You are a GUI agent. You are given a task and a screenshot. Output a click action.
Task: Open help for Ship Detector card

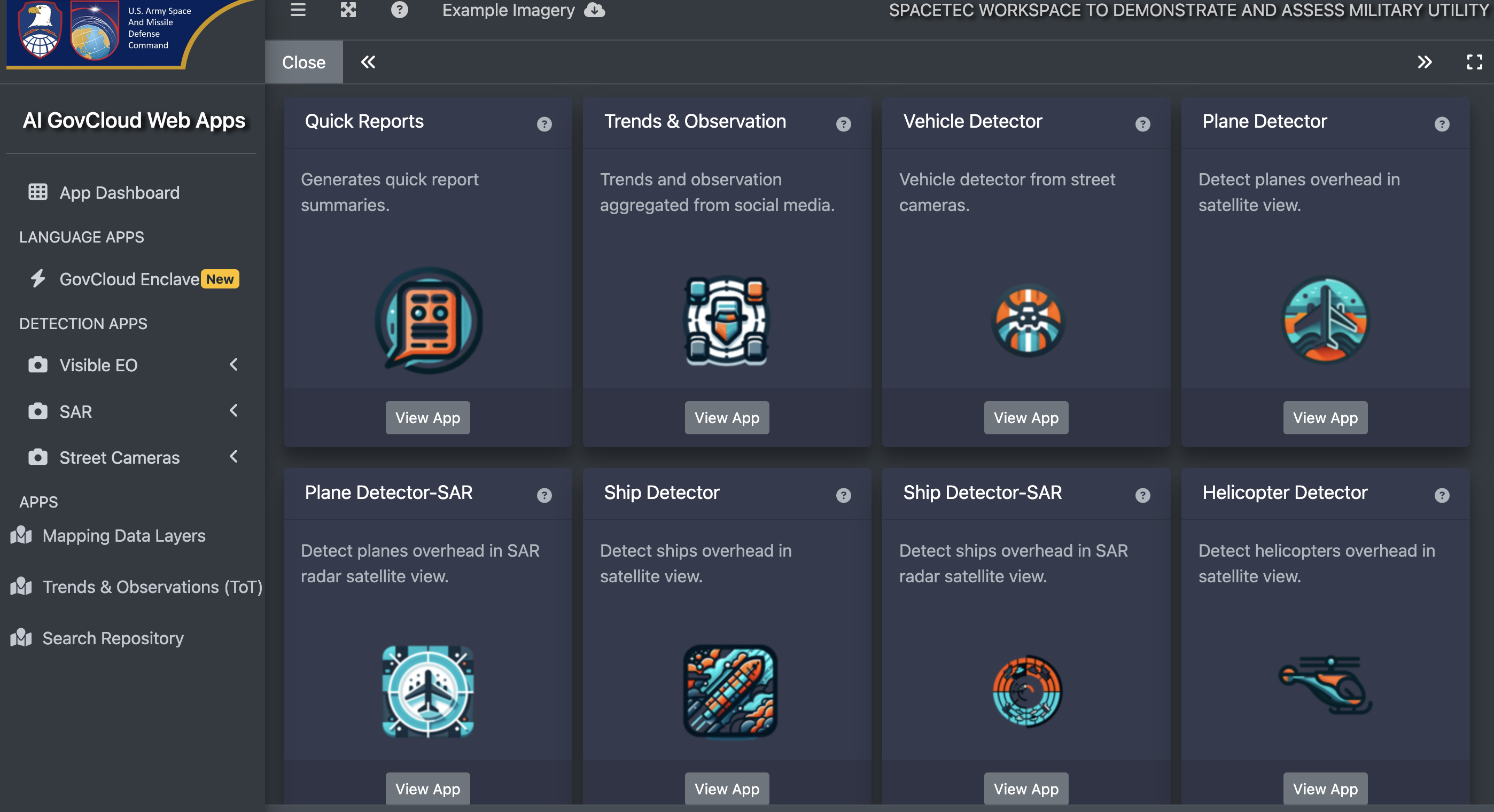pyautogui.click(x=843, y=495)
